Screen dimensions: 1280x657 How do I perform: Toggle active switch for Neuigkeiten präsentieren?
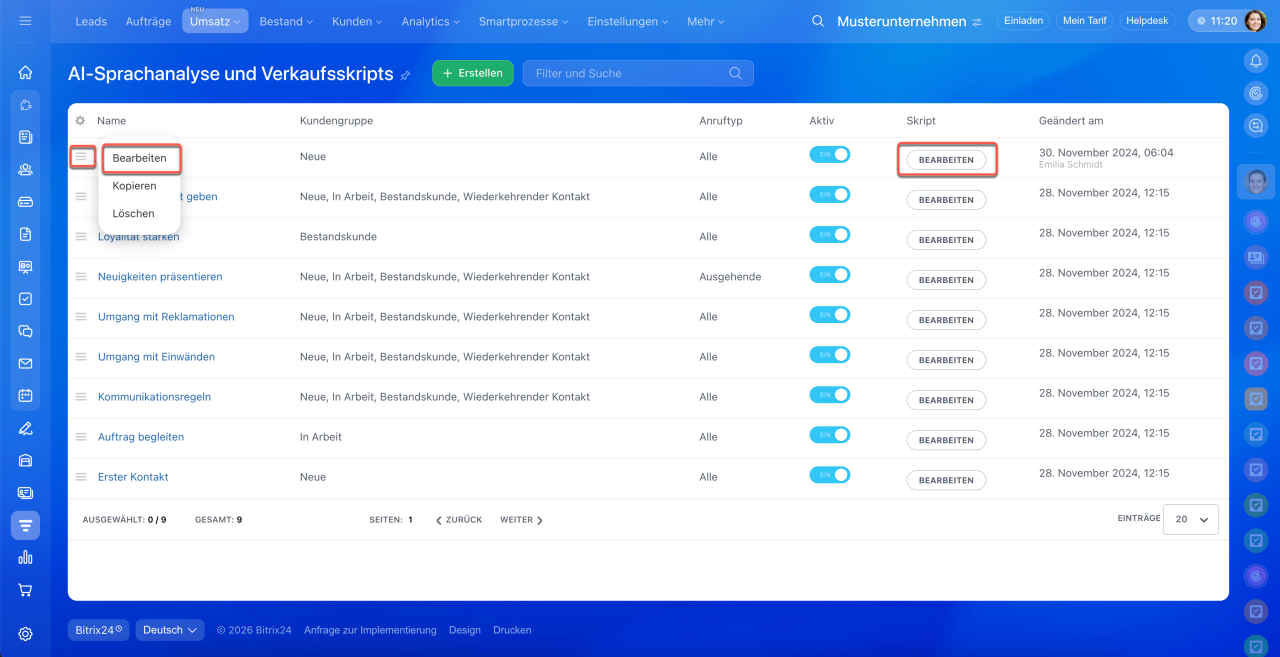click(829, 275)
